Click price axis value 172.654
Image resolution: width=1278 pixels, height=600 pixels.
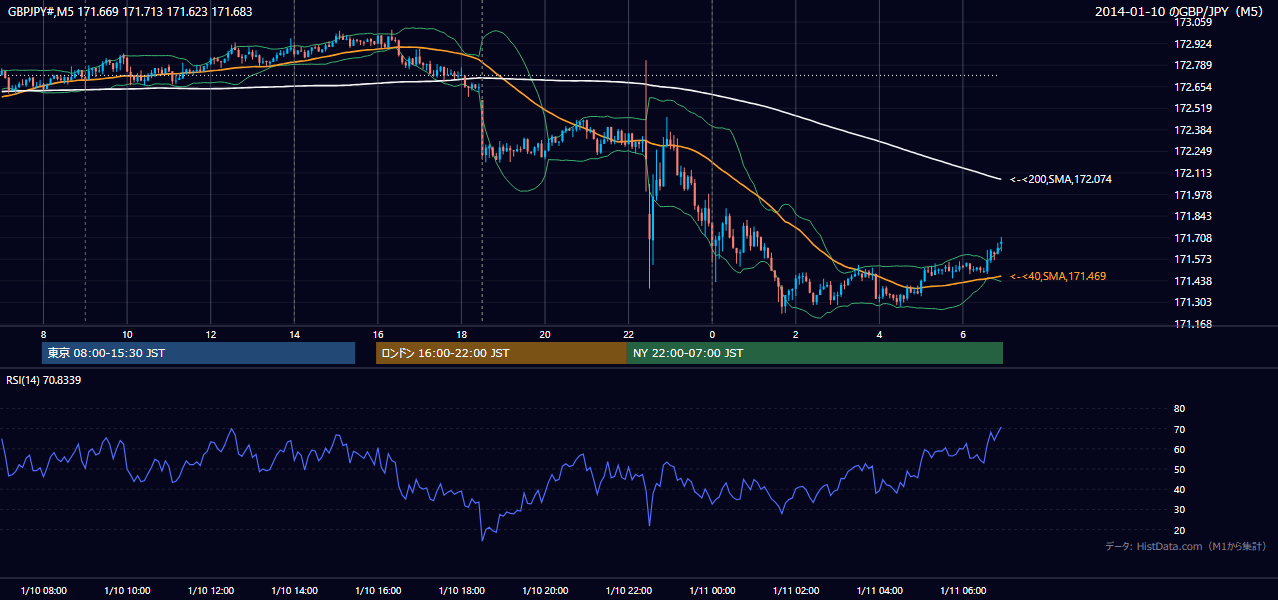pyautogui.click(x=1193, y=87)
